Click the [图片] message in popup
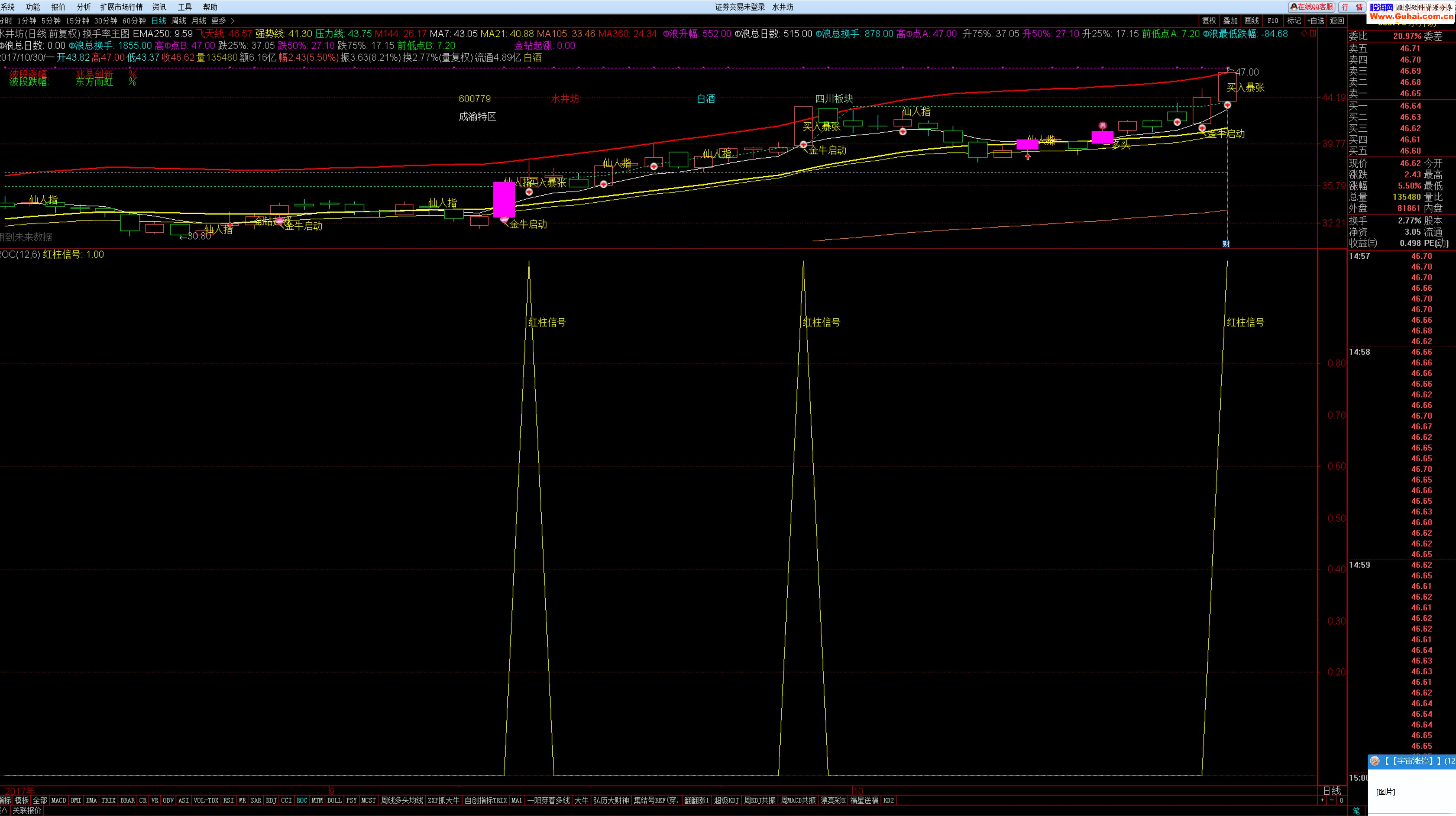This screenshot has width=1456, height=816. point(1385,792)
